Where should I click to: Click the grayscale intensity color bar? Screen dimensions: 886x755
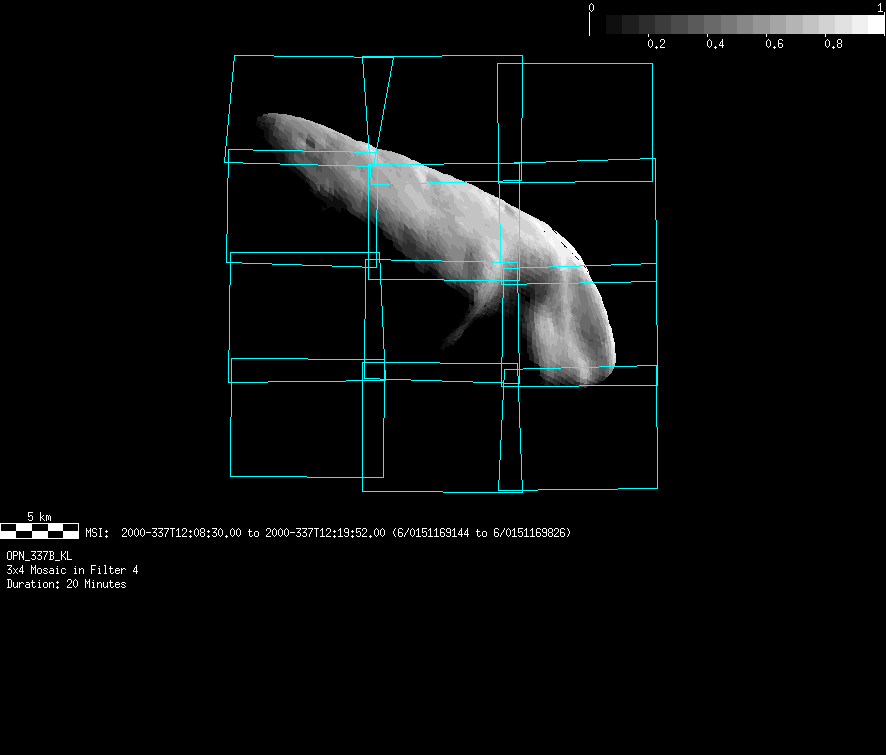737,25
